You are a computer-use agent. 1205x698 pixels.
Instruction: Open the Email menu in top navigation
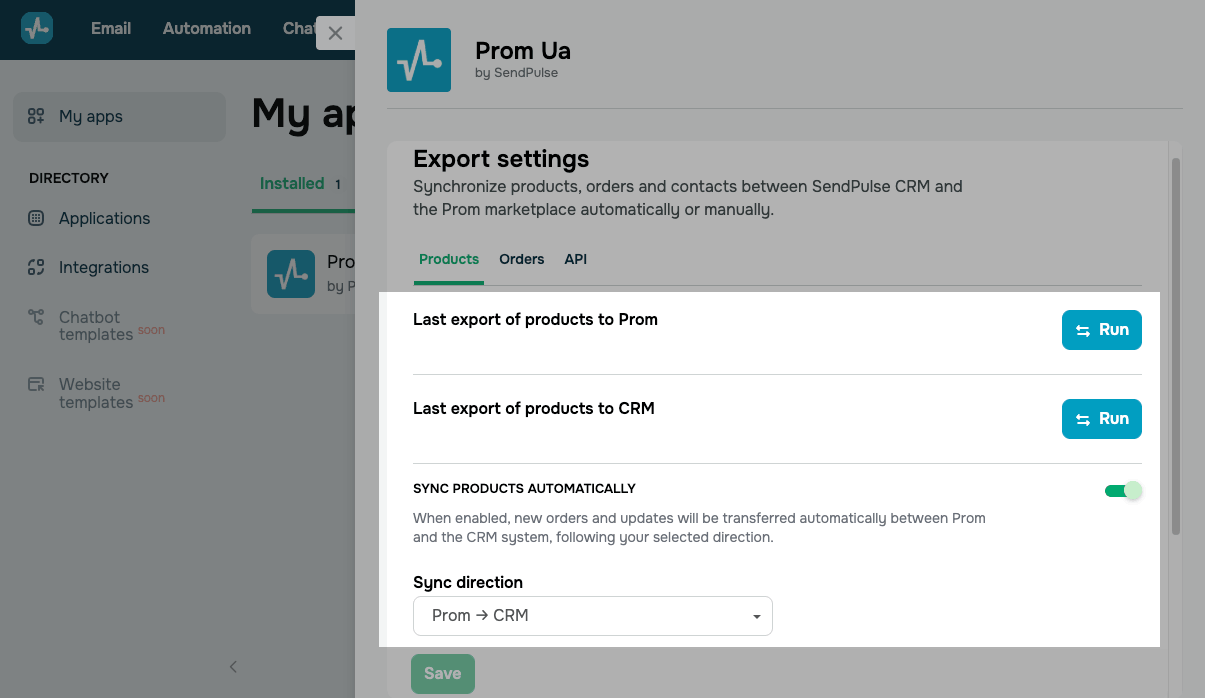click(111, 28)
